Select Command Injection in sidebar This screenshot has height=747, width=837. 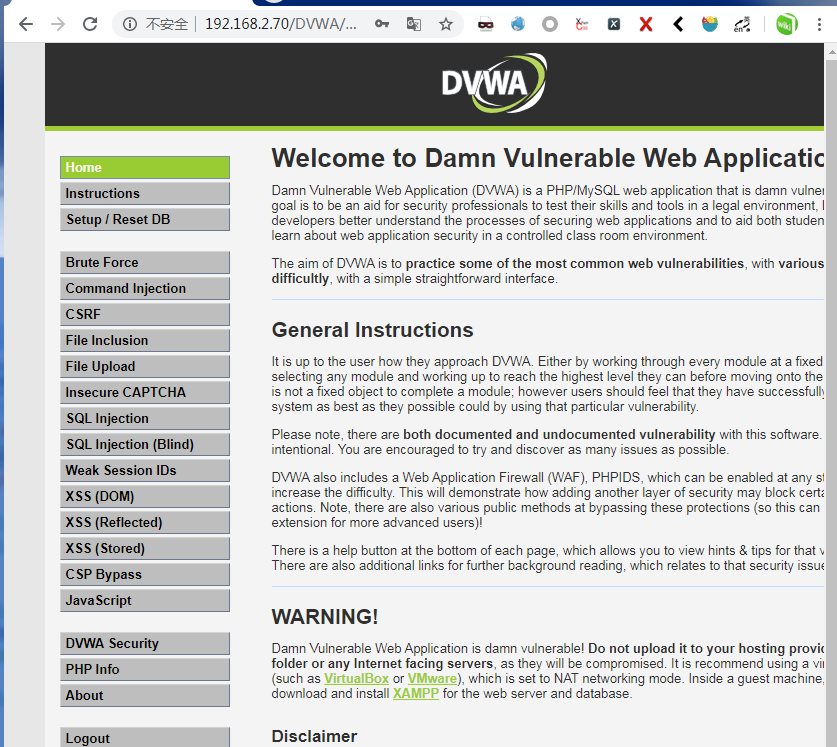pyautogui.click(x=145, y=288)
